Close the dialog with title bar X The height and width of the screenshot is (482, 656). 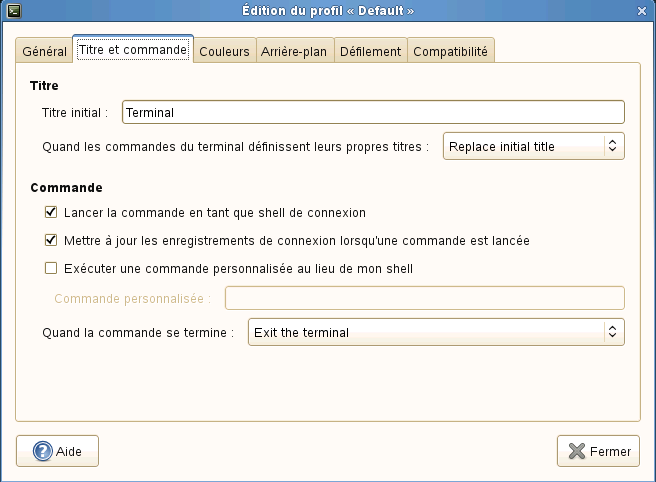[642, 10]
